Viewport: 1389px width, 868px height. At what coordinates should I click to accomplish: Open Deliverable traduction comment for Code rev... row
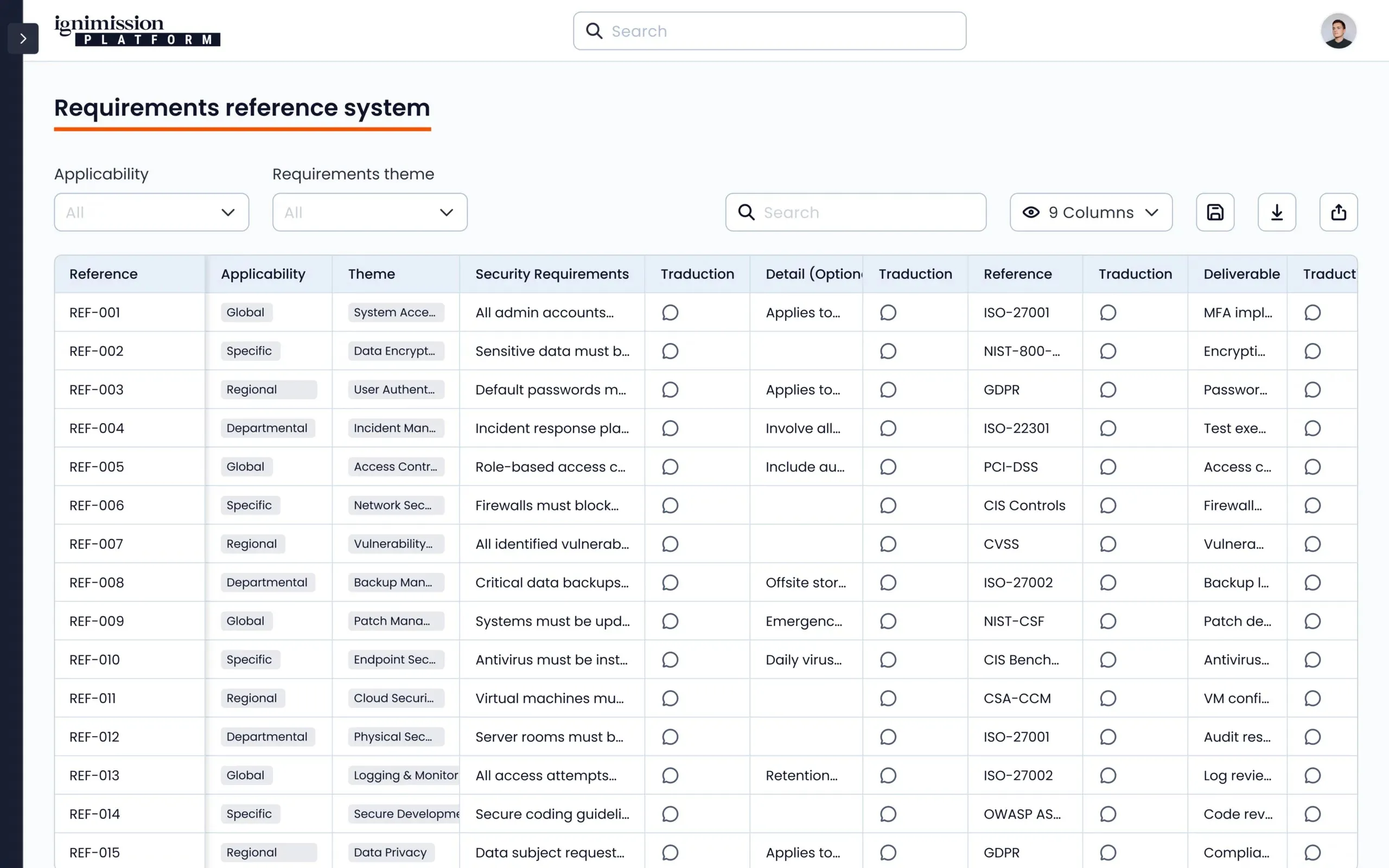[x=1312, y=814]
